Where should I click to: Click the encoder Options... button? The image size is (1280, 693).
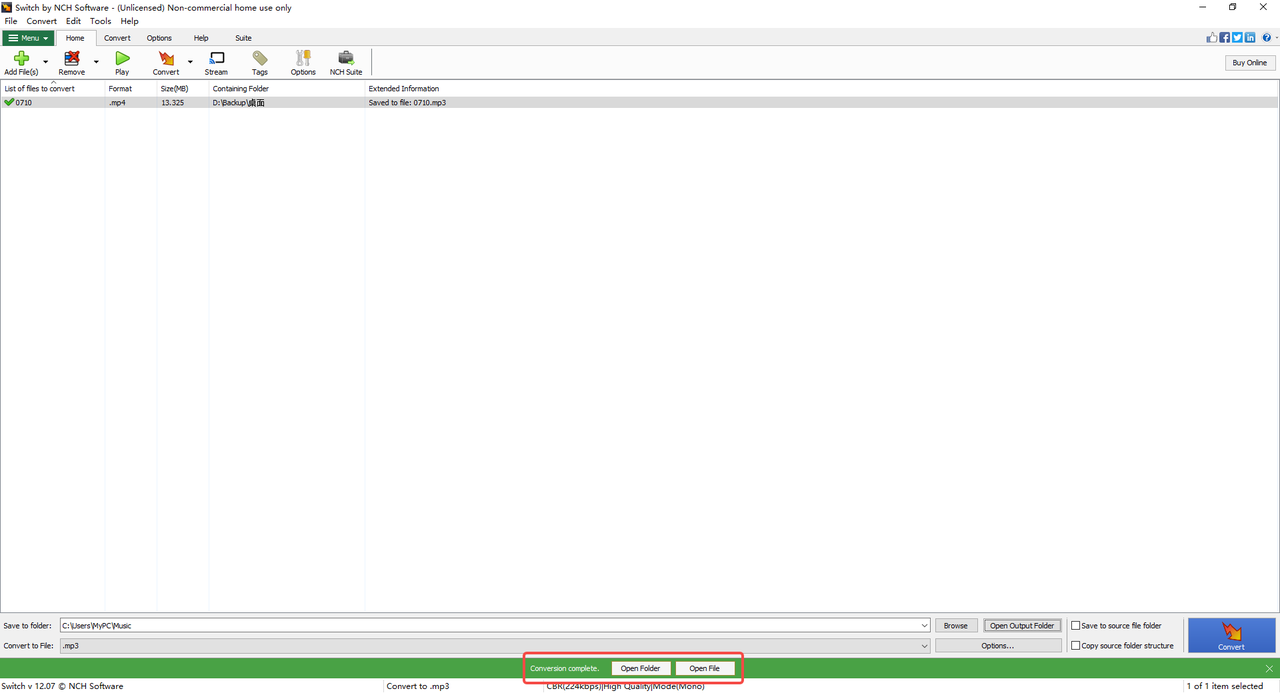tap(998, 646)
